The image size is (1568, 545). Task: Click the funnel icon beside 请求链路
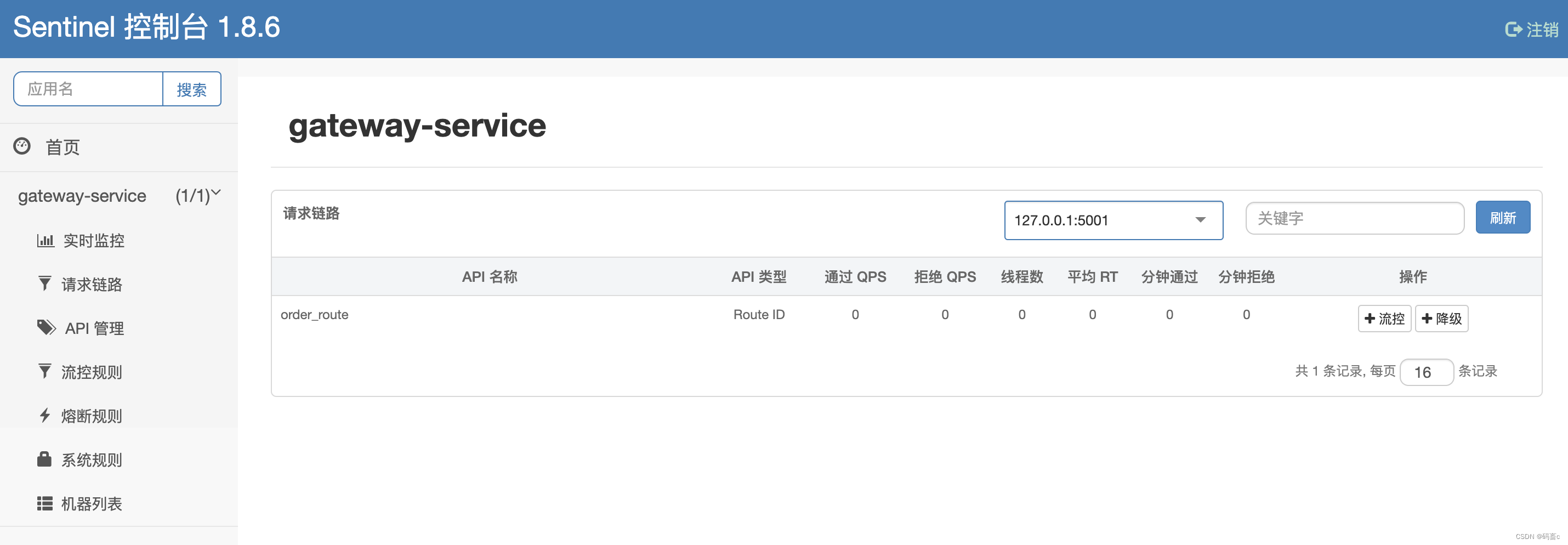[44, 283]
